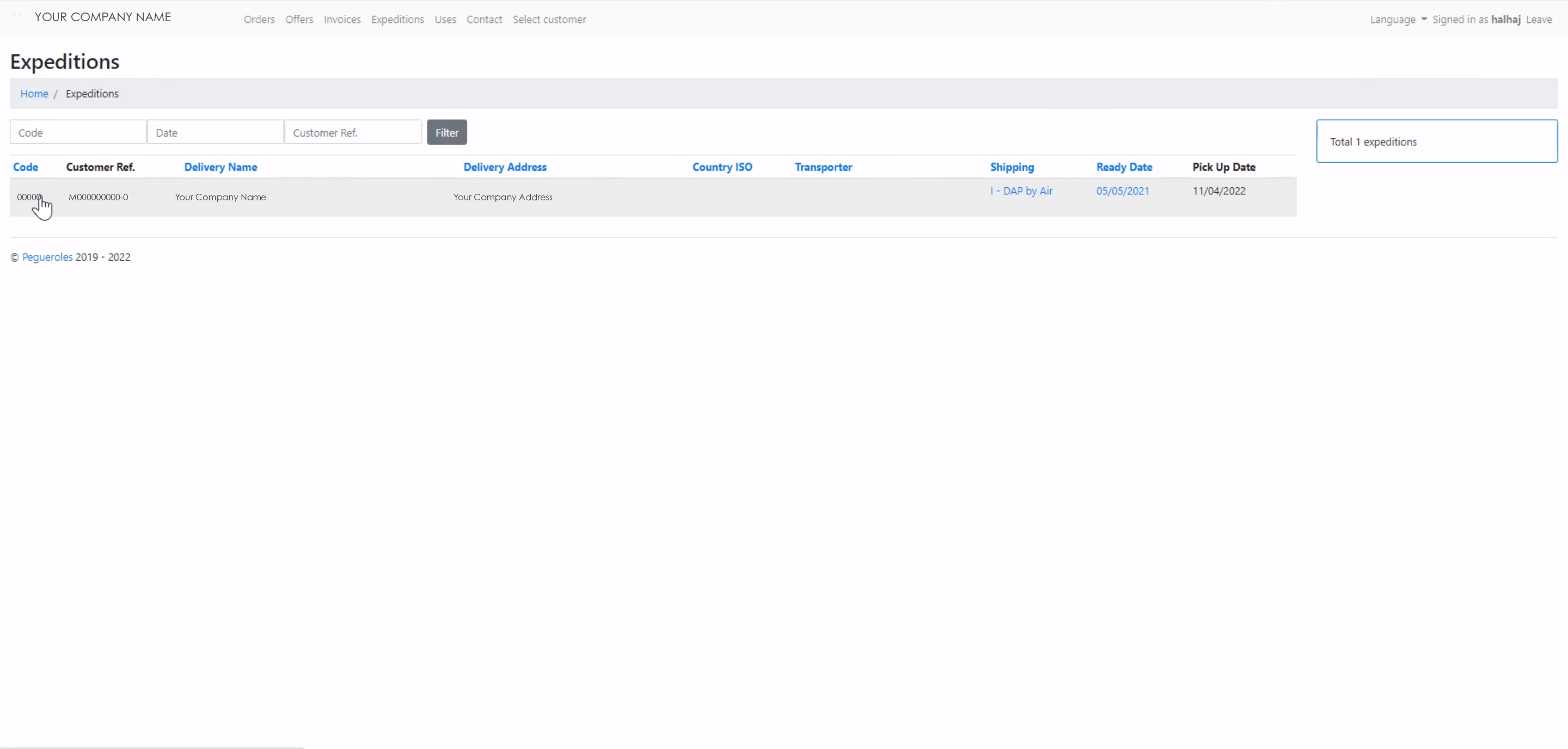Image resolution: width=1568 pixels, height=749 pixels.
Task: Open the Pegueroles footer link
Action: tap(47, 257)
